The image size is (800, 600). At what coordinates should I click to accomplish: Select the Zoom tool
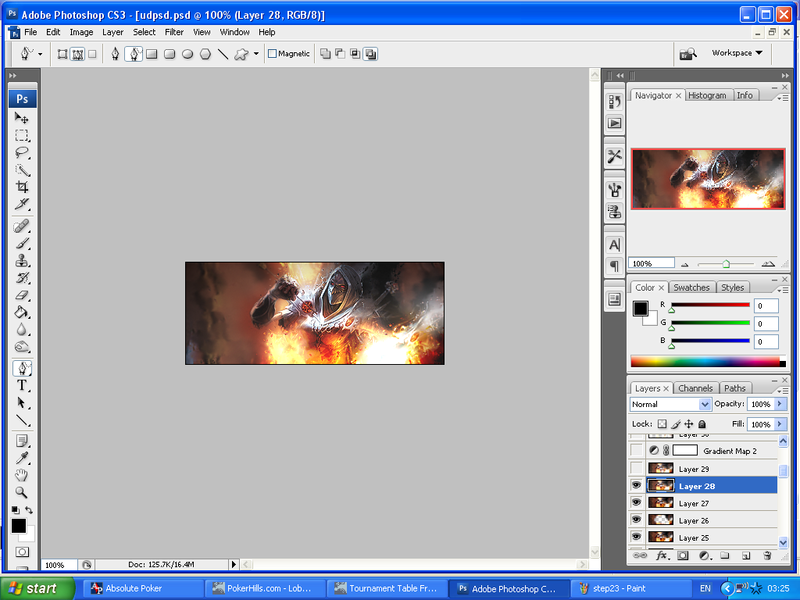21,493
